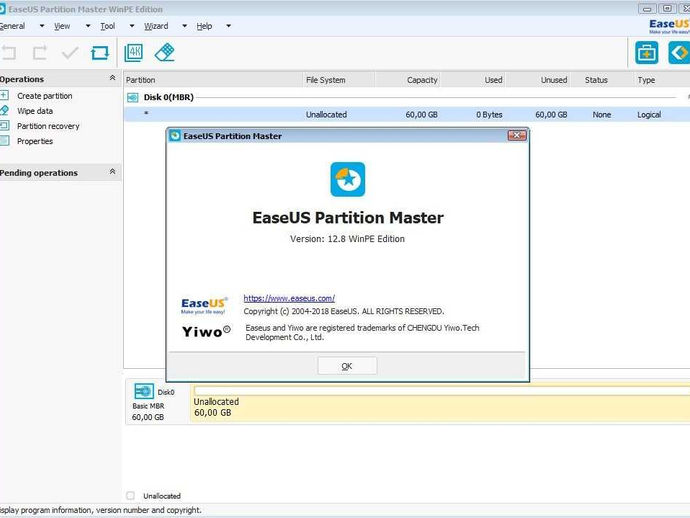Open the 4K alignment tool
Screen dimensions: 690x518
pyautogui.click(x=134, y=53)
